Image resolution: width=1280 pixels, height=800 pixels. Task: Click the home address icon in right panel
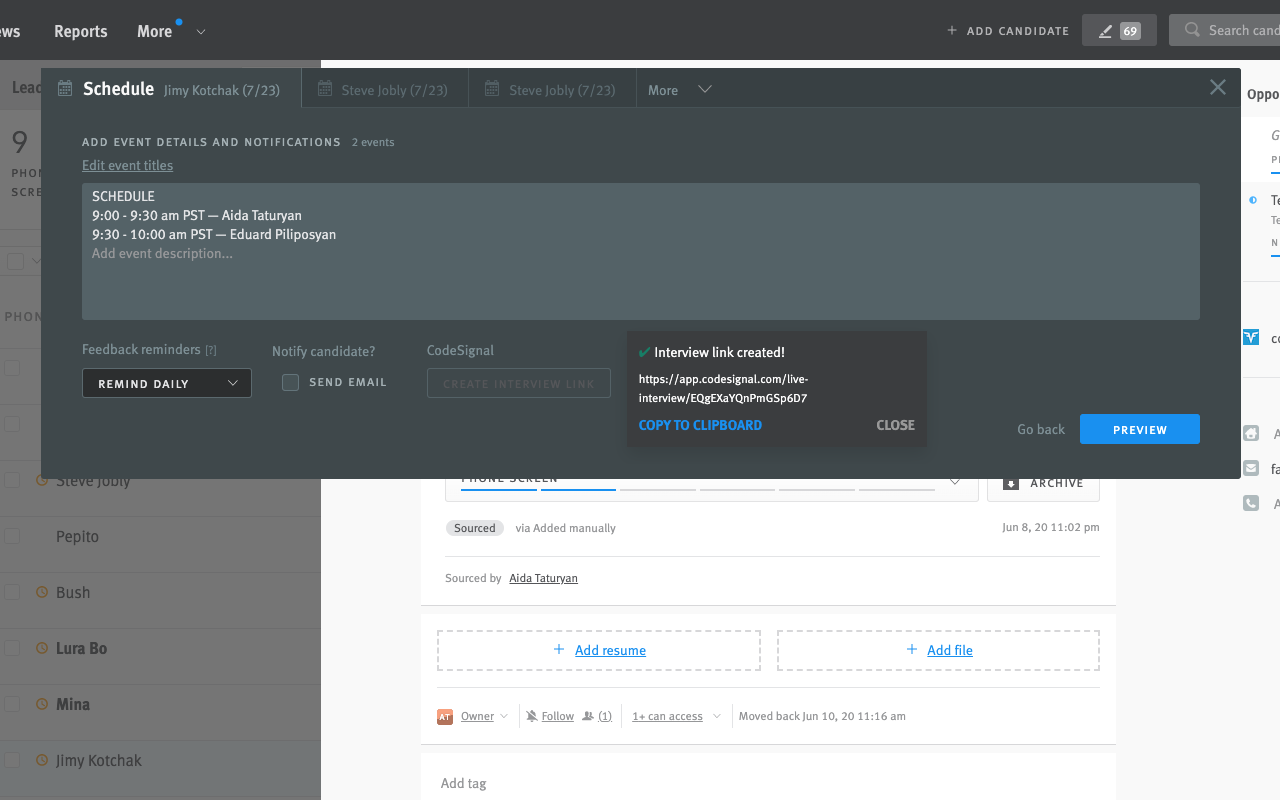pyautogui.click(x=1251, y=433)
